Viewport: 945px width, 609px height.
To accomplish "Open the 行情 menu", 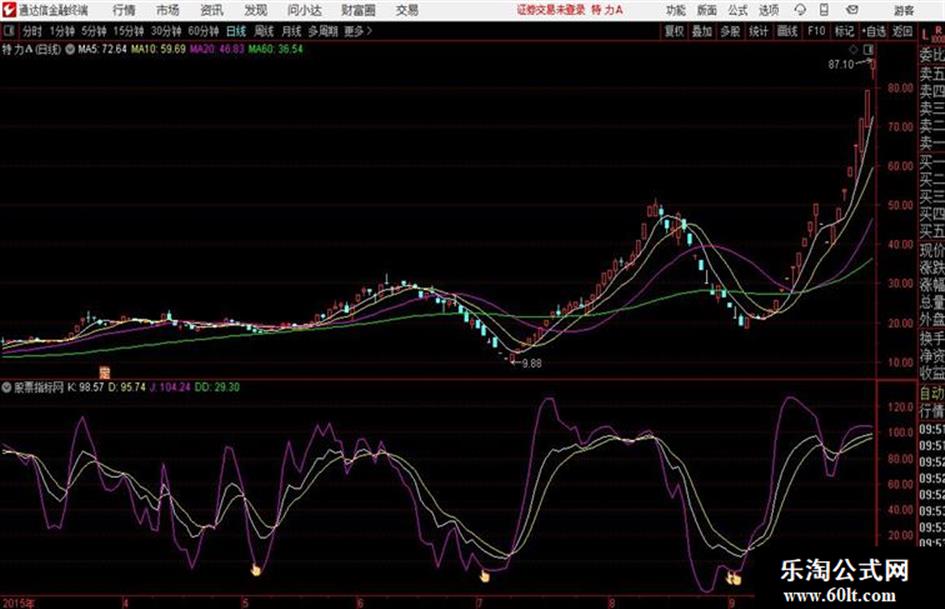I will (124, 10).
